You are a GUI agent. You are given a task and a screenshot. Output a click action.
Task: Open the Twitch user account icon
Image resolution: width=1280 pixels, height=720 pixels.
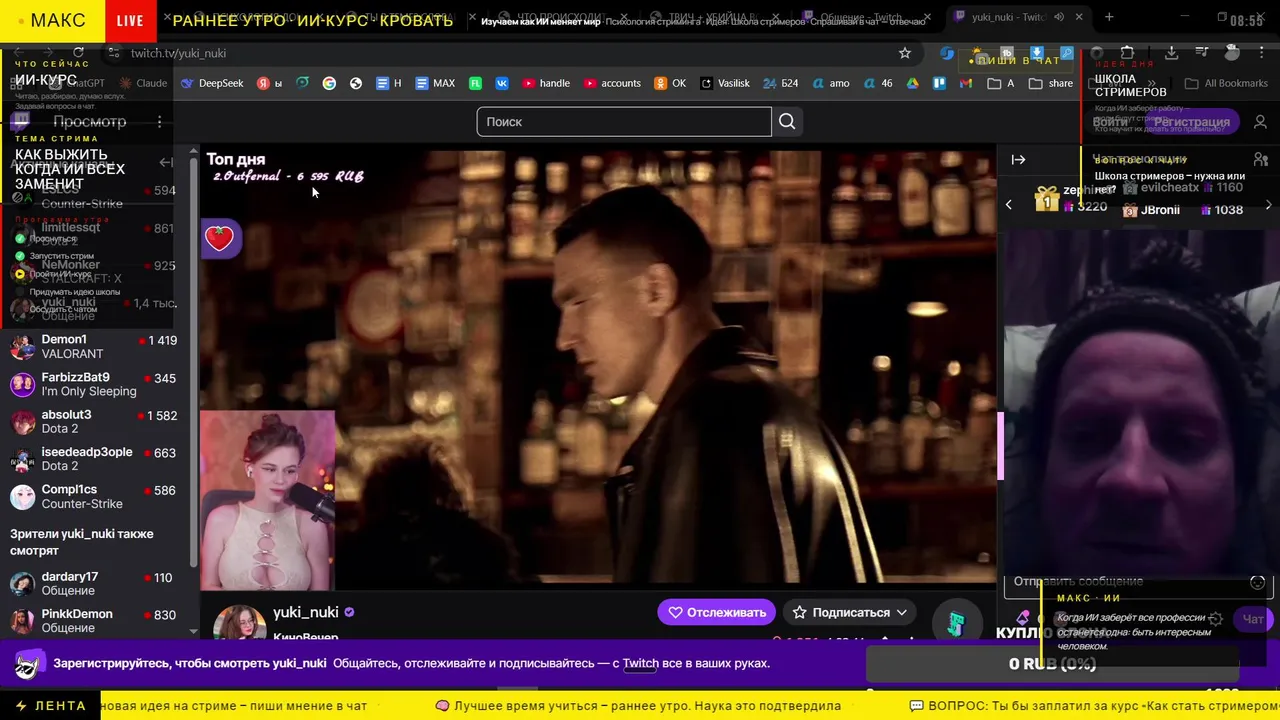click(x=1260, y=122)
